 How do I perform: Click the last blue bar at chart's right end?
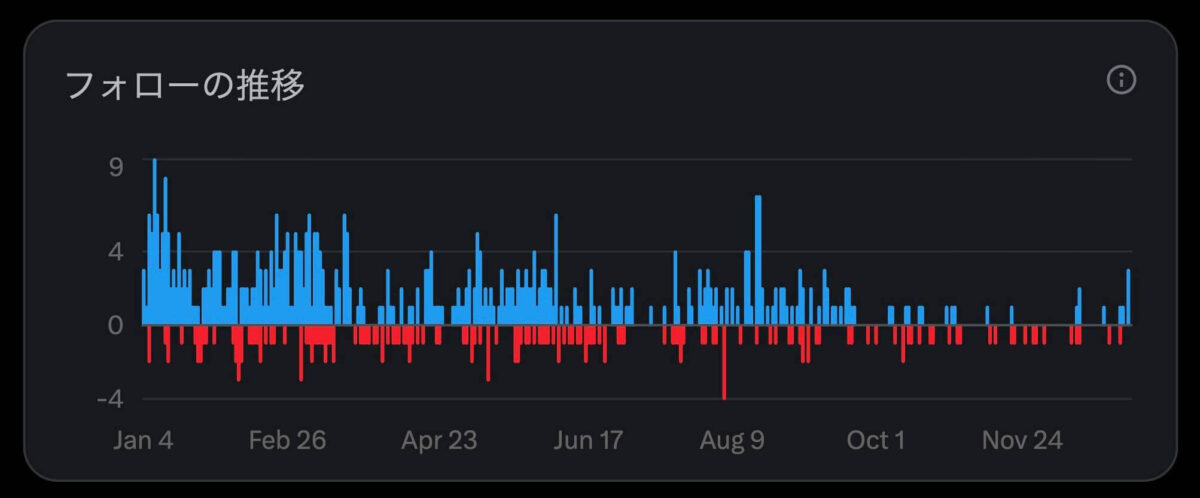(1128, 297)
